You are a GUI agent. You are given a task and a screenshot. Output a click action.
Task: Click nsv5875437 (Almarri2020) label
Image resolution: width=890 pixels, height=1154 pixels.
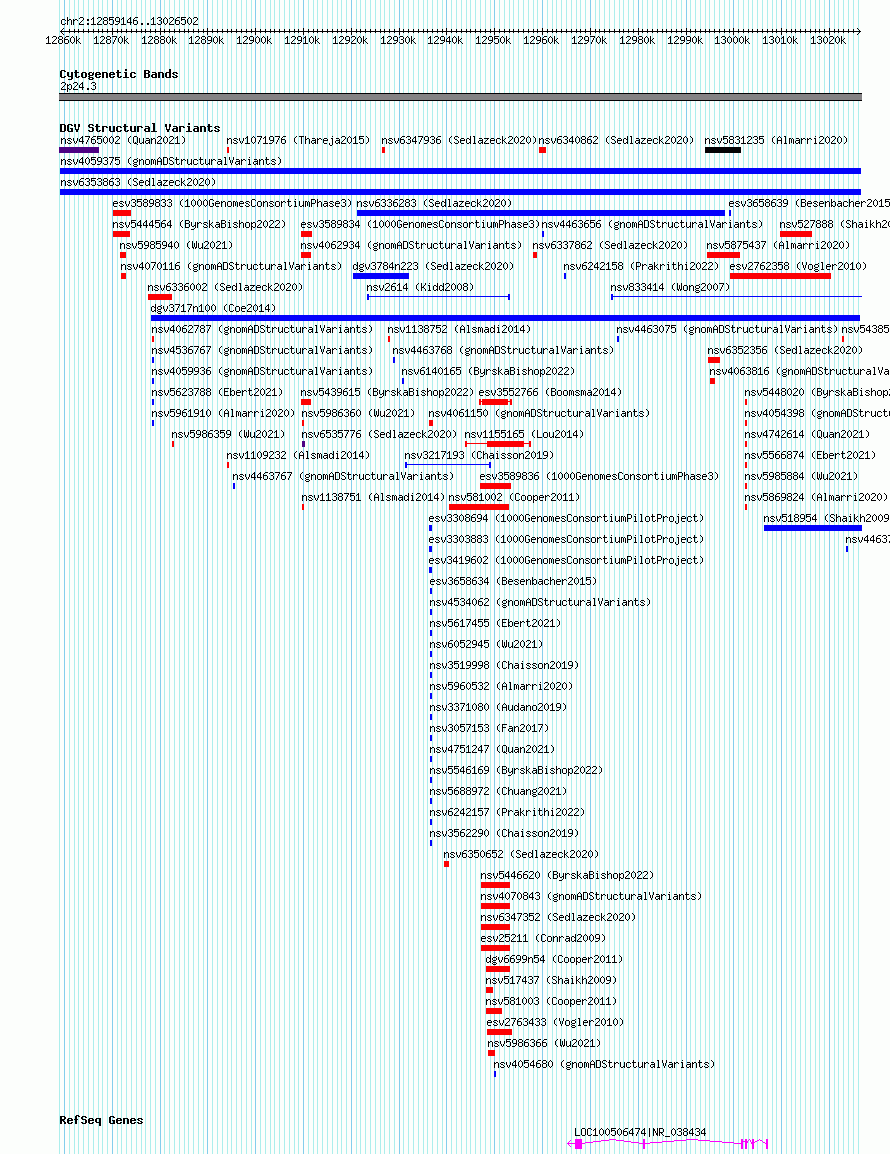coord(778,245)
